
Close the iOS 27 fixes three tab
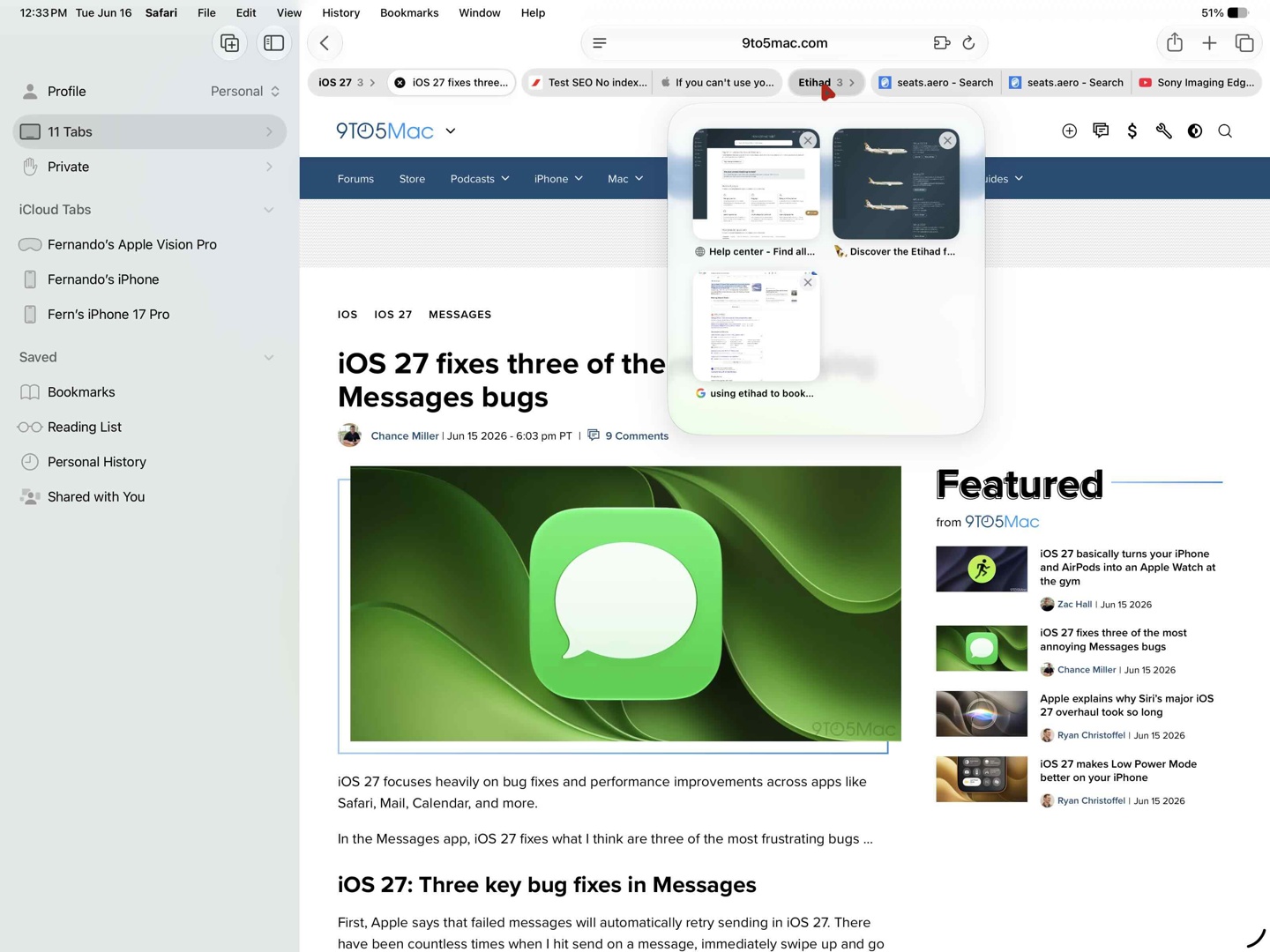pyautogui.click(x=400, y=83)
